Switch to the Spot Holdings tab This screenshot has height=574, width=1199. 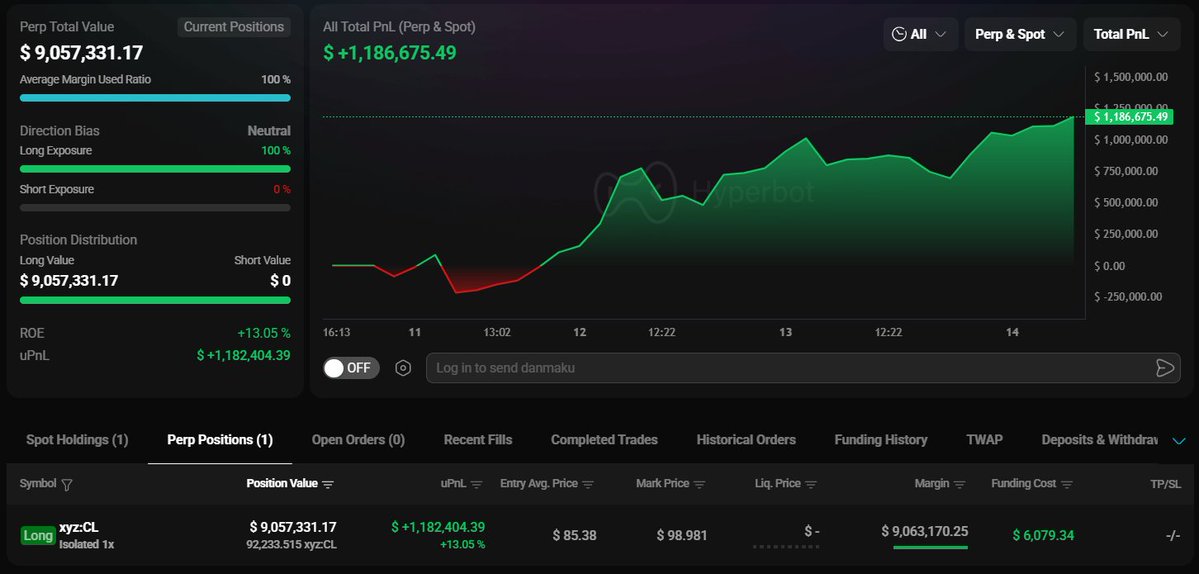pyautogui.click(x=77, y=440)
